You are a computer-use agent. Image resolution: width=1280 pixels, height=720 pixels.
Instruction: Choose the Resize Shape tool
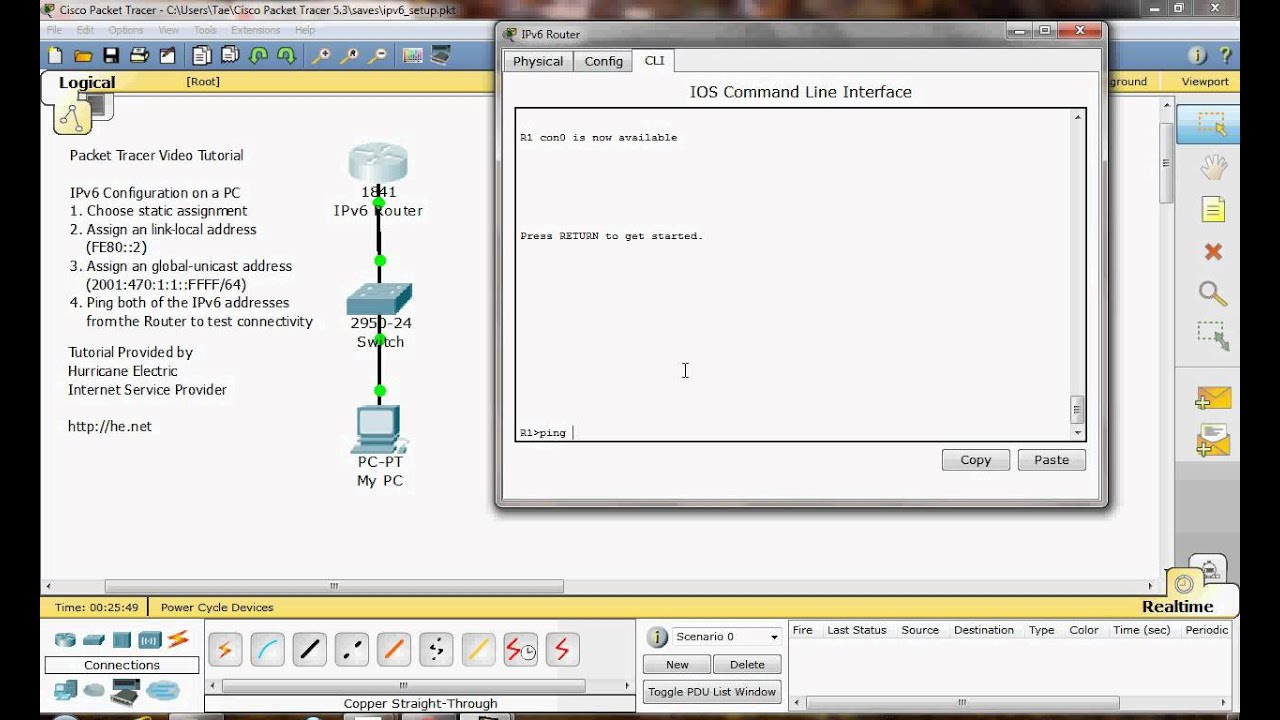tap(1213, 335)
